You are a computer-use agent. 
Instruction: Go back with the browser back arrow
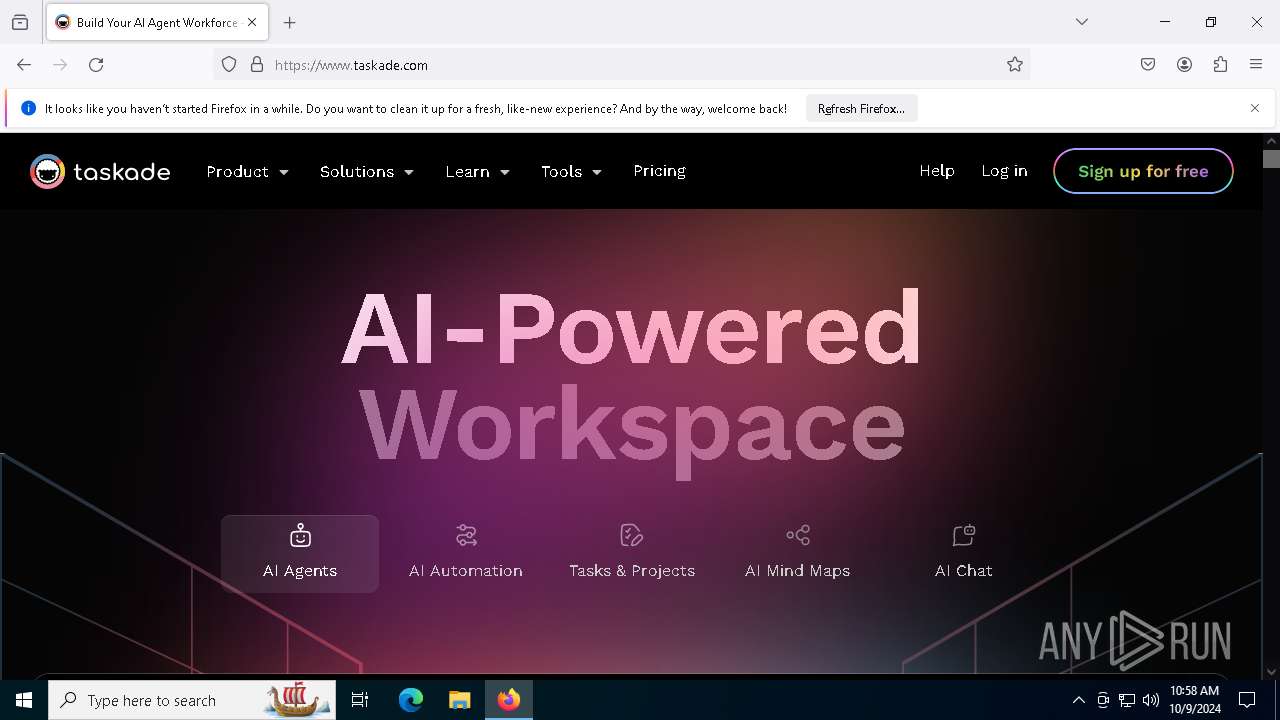[x=24, y=65]
